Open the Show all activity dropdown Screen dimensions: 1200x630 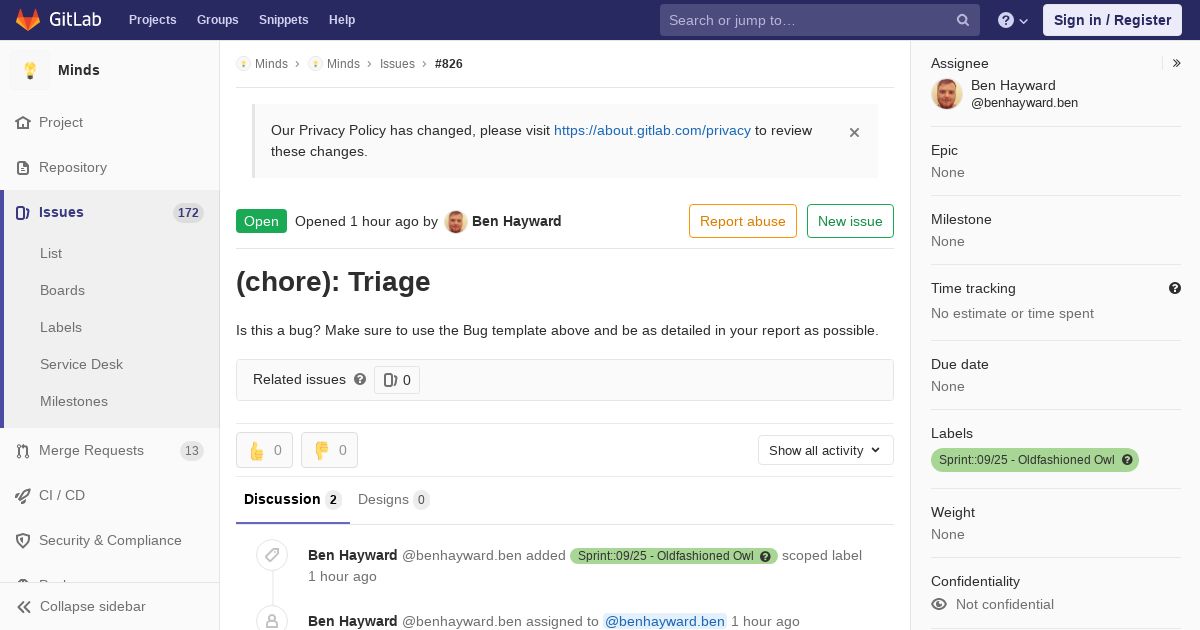coord(826,450)
